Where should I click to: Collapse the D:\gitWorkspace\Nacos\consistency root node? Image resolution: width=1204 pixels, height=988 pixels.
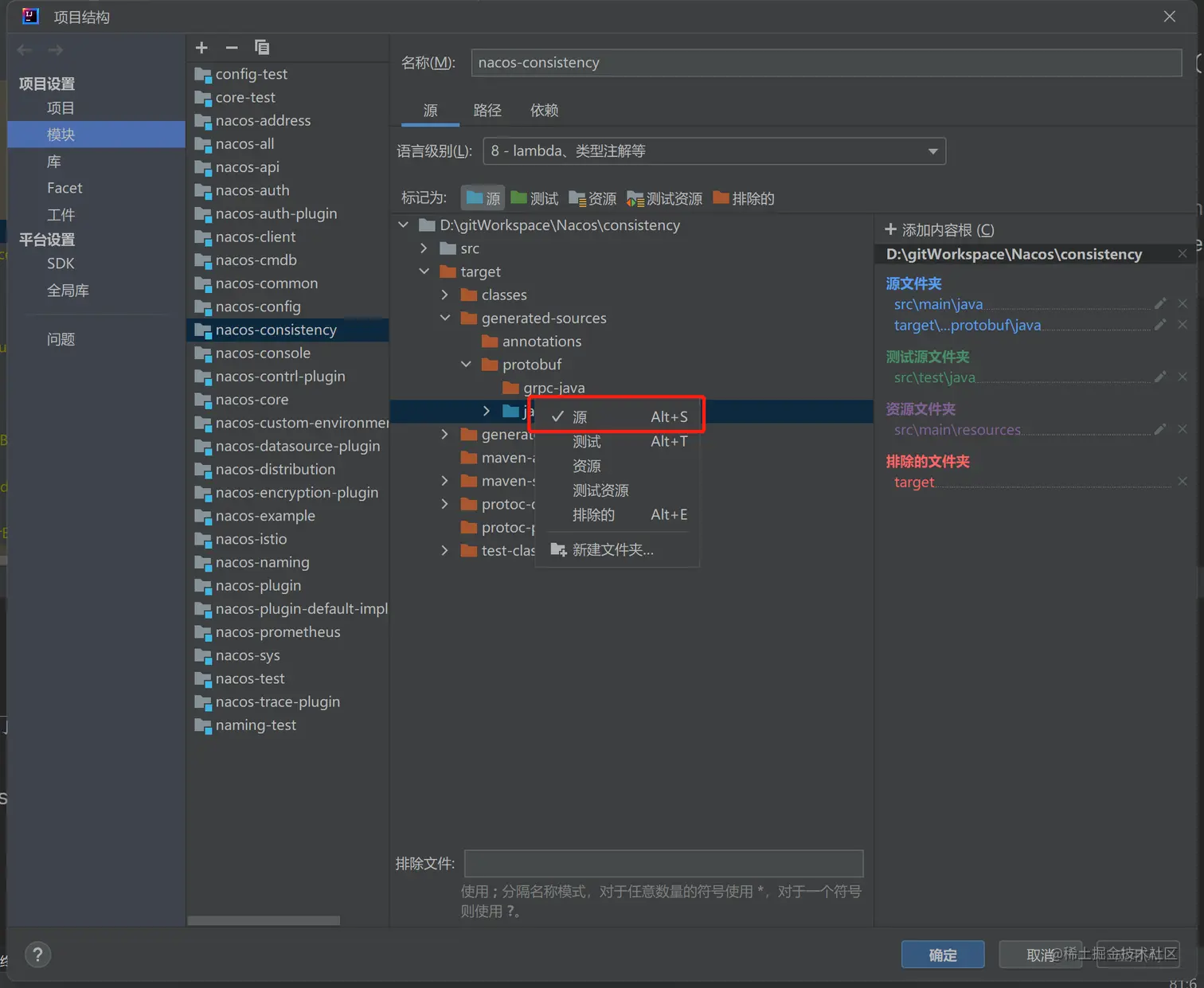404,225
